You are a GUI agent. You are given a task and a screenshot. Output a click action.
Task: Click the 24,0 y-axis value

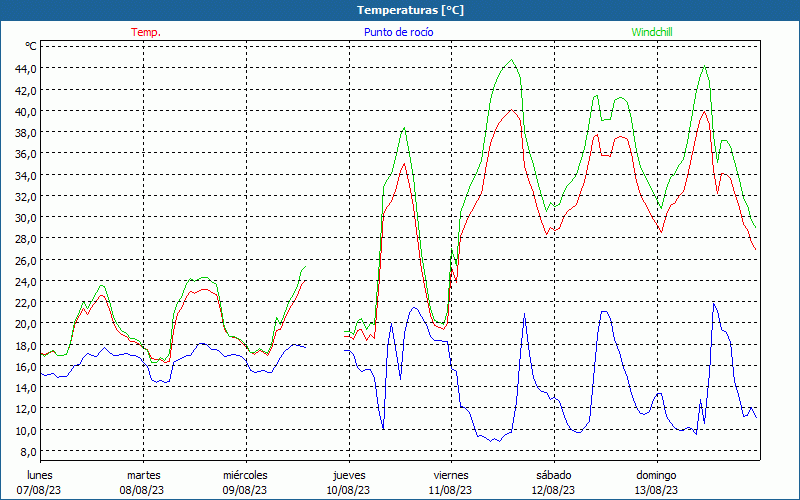point(26,281)
